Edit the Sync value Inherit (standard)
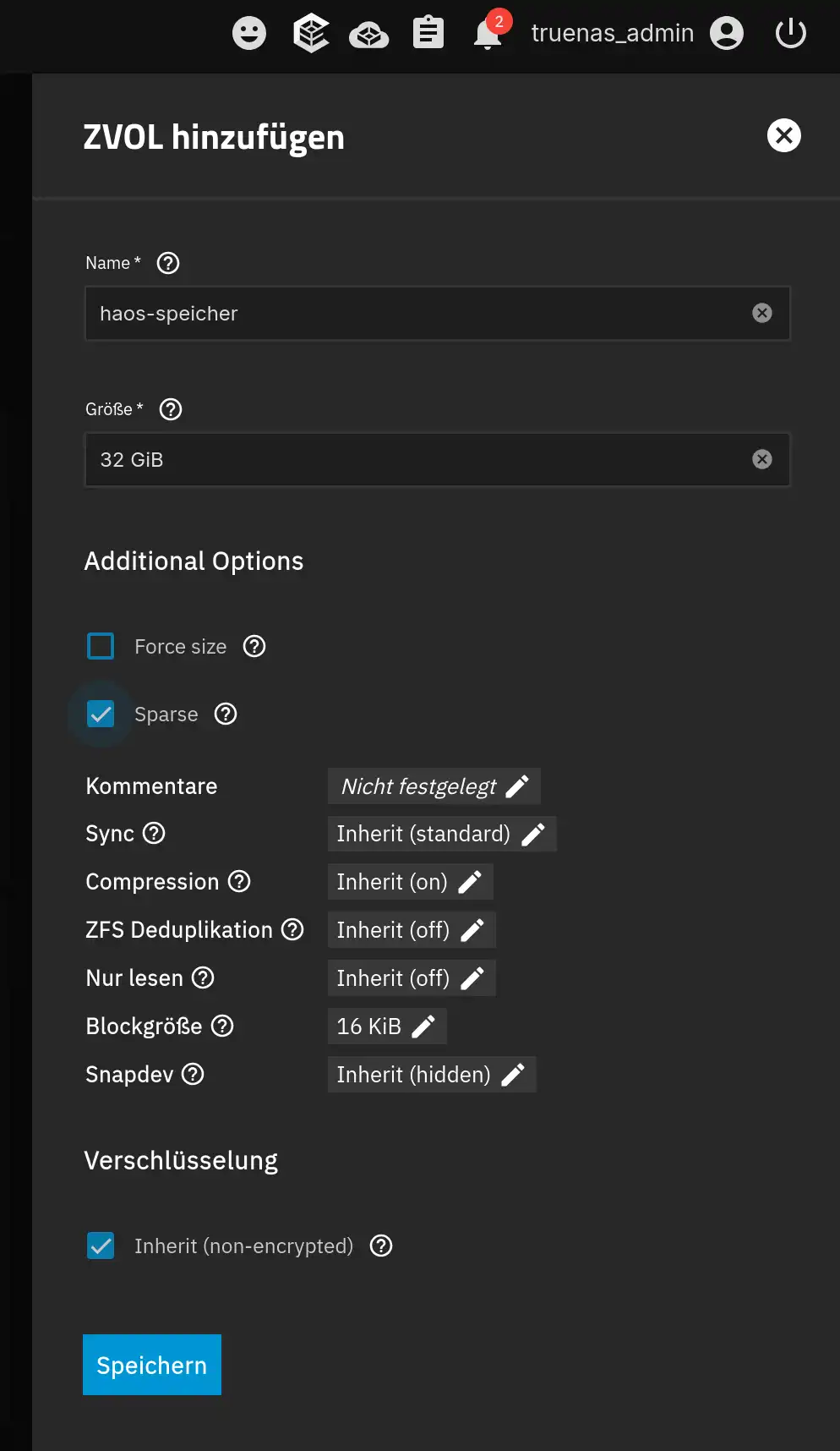 tap(442, 834)
